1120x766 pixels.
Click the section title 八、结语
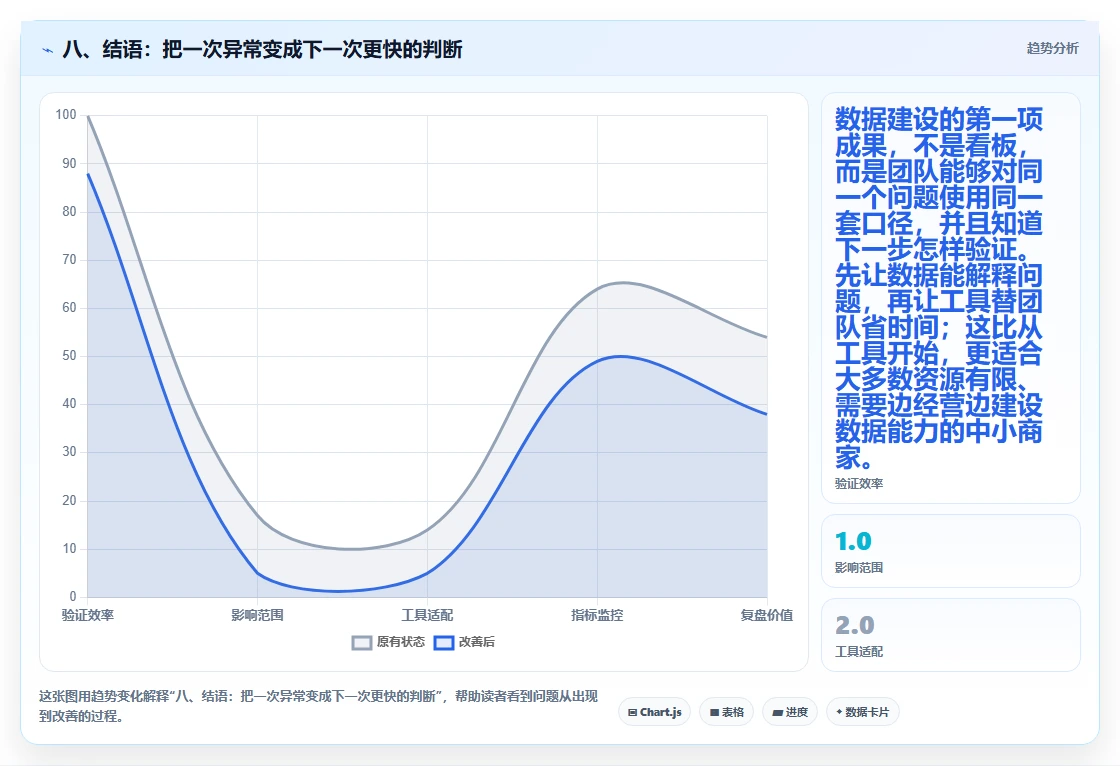pos(262,49)
